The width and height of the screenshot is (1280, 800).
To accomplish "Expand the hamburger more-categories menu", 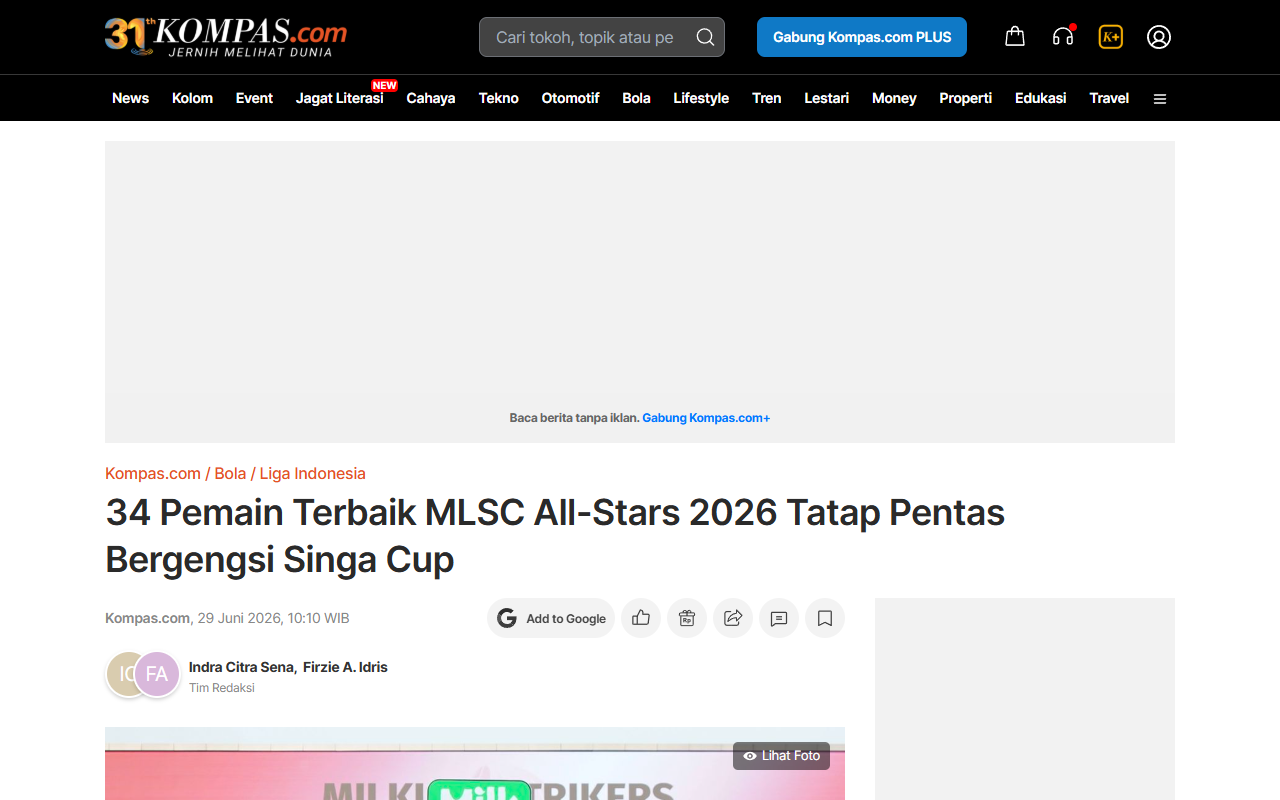I will coord(1160,98).
